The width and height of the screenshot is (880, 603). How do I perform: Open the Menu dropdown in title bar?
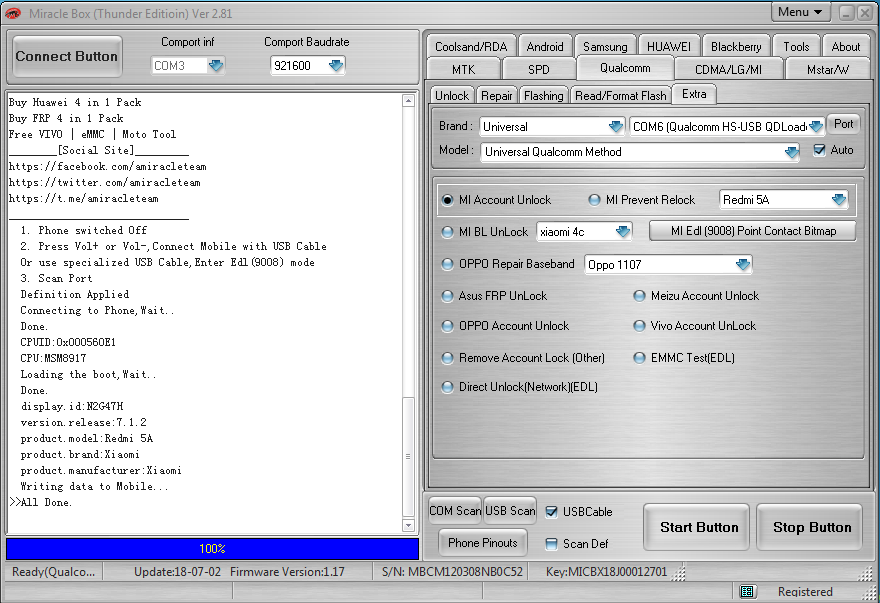pos(800,12)
